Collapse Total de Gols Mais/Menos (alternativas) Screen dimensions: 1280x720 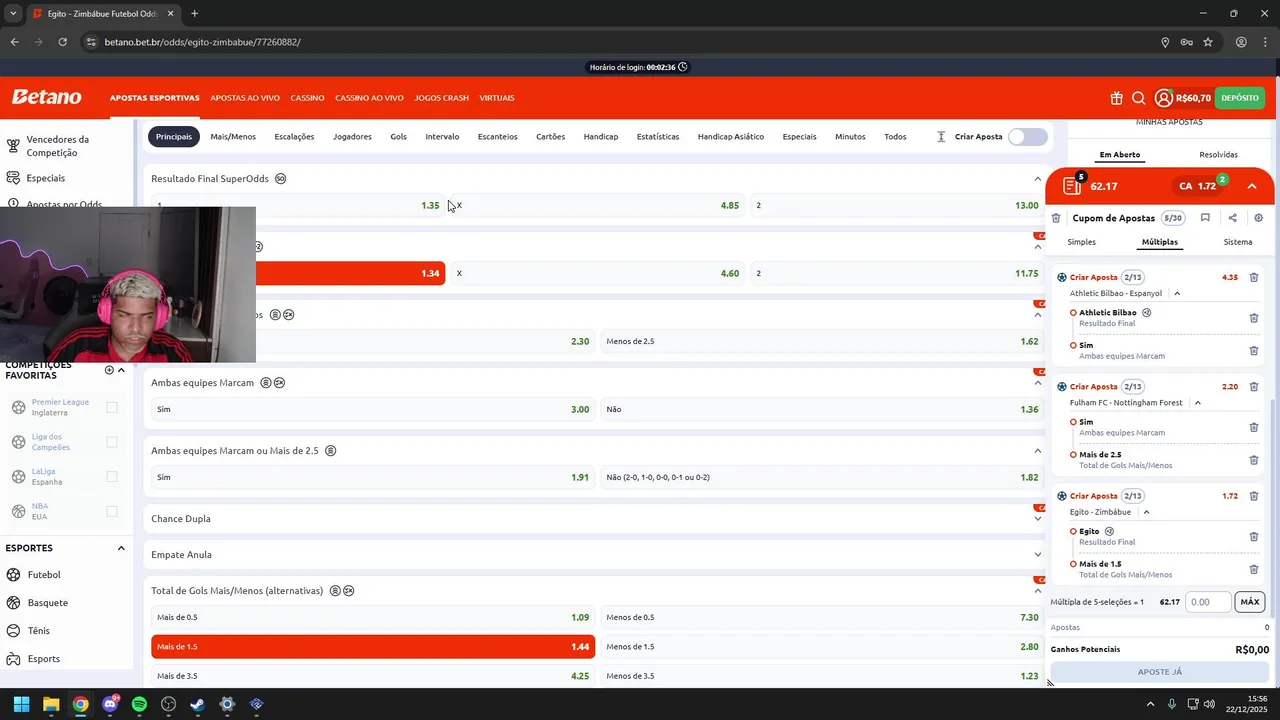(x=1037, y=591)
